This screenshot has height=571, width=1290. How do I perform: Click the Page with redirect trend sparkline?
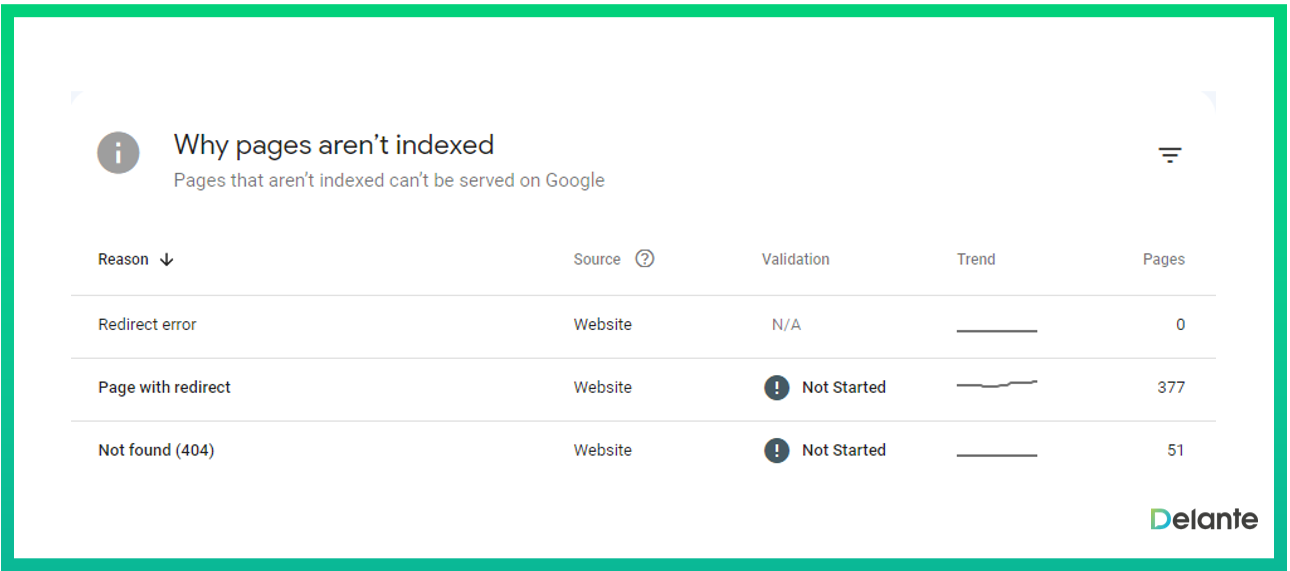coord(996,384)
